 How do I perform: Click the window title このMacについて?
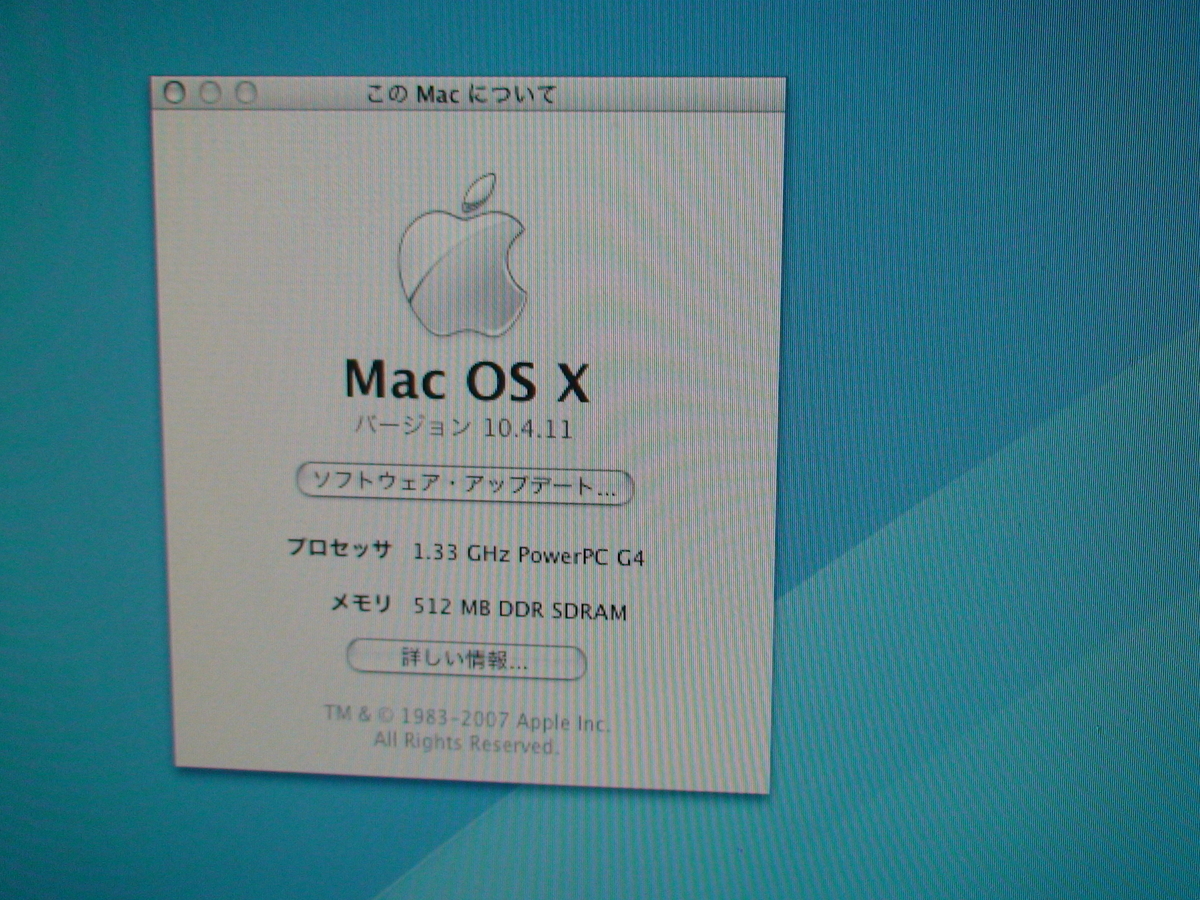(461, 96)
